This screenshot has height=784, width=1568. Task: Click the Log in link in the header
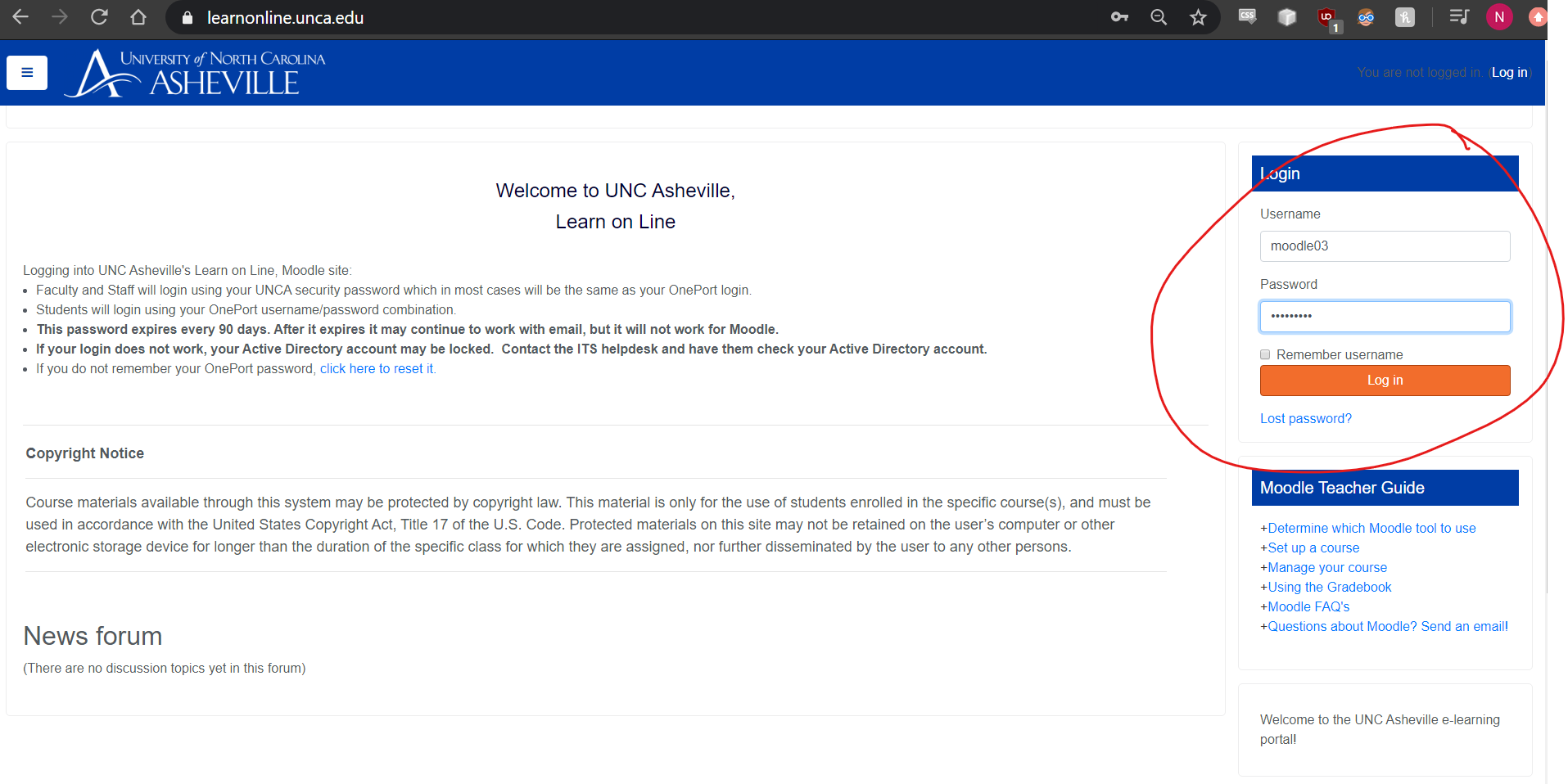[1508, 72]
